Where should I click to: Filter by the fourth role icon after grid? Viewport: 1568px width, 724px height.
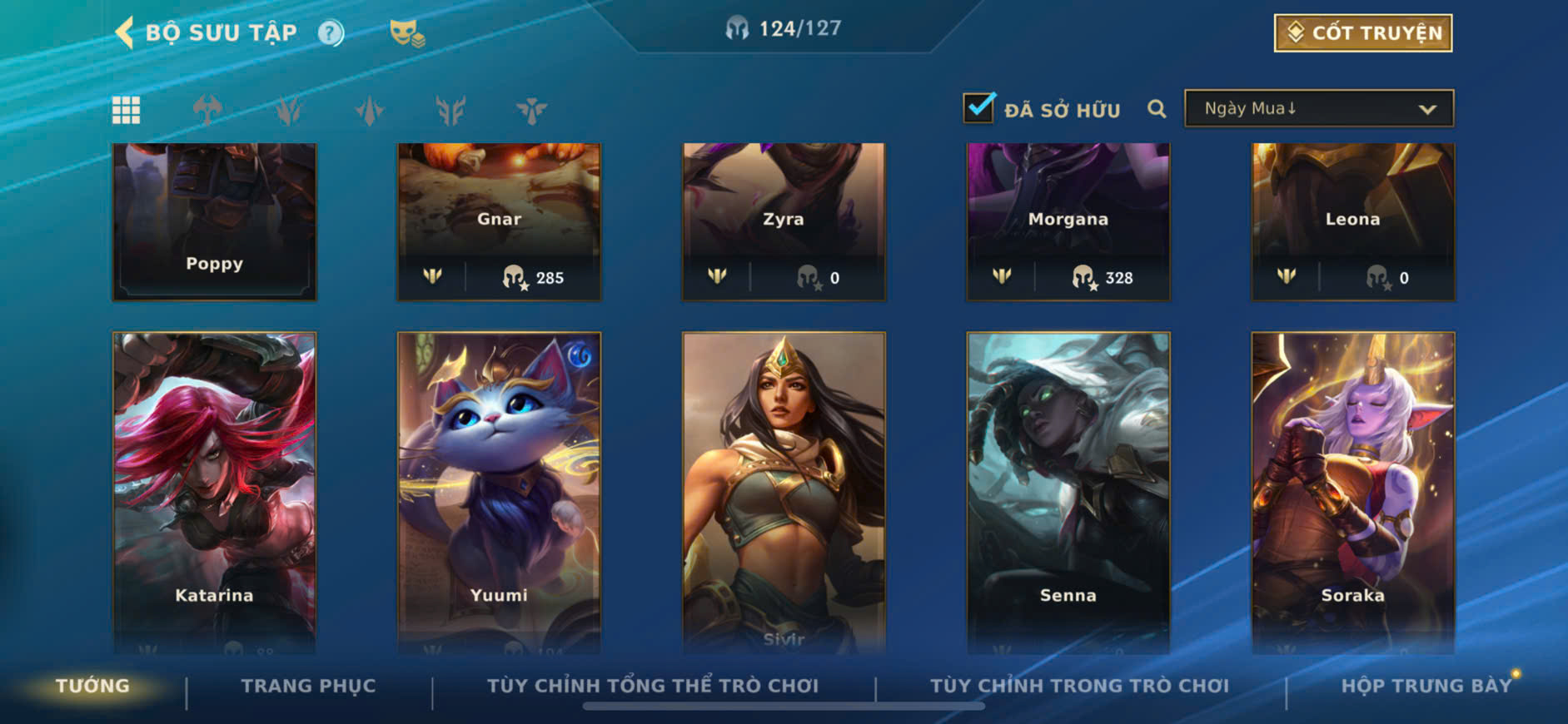pyautogui.click(x=450, y=110)
